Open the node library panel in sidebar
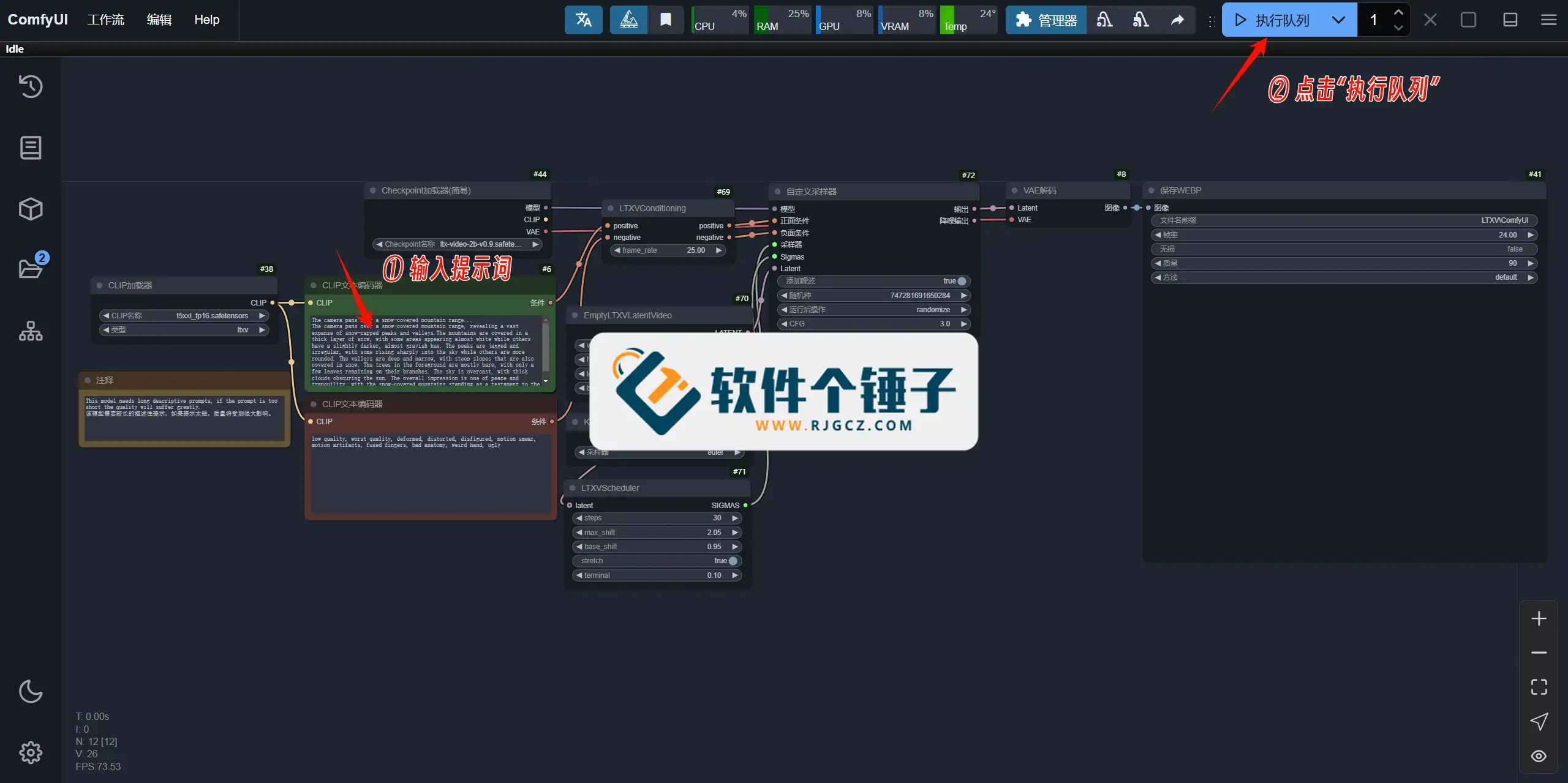This screenshot has width=1568, height=783. click(x=30, y=147)
